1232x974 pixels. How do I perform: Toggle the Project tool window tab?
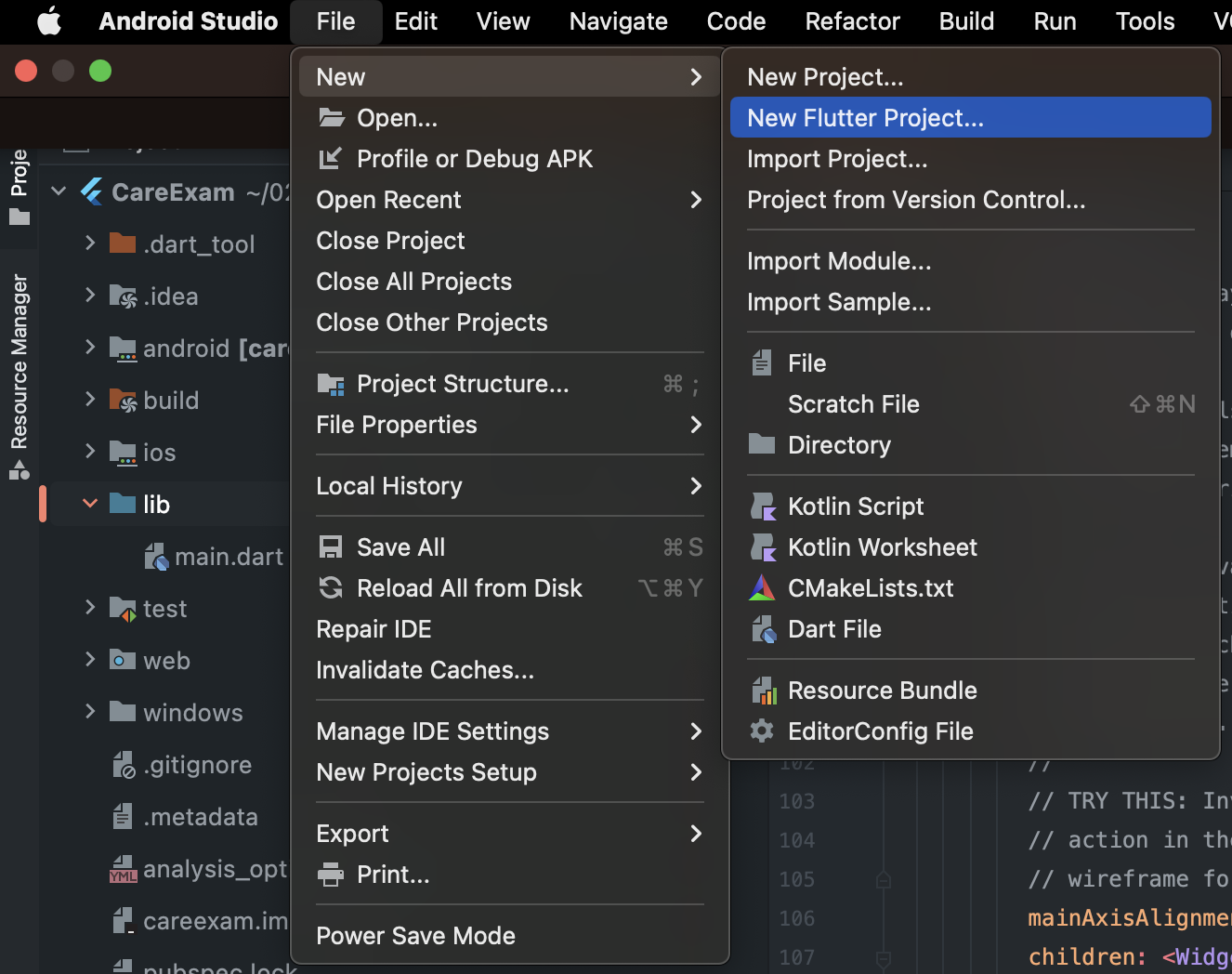point(19,186)
